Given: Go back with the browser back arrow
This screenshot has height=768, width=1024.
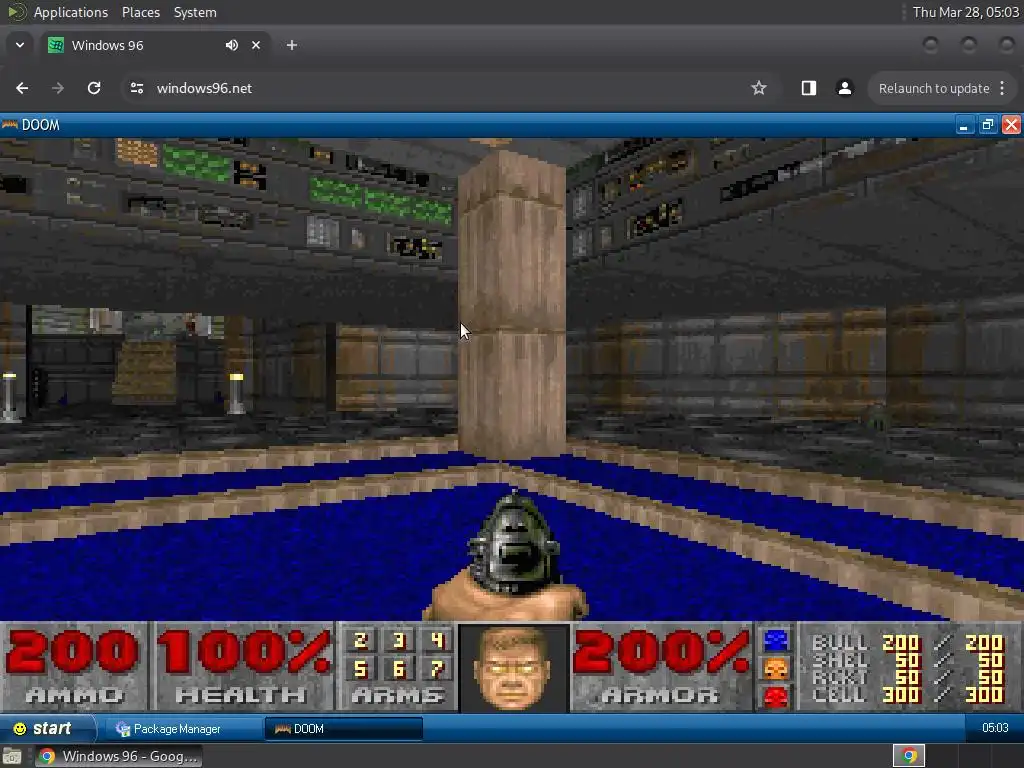Looking at the screenshot, I should click(x=22, y=88).
